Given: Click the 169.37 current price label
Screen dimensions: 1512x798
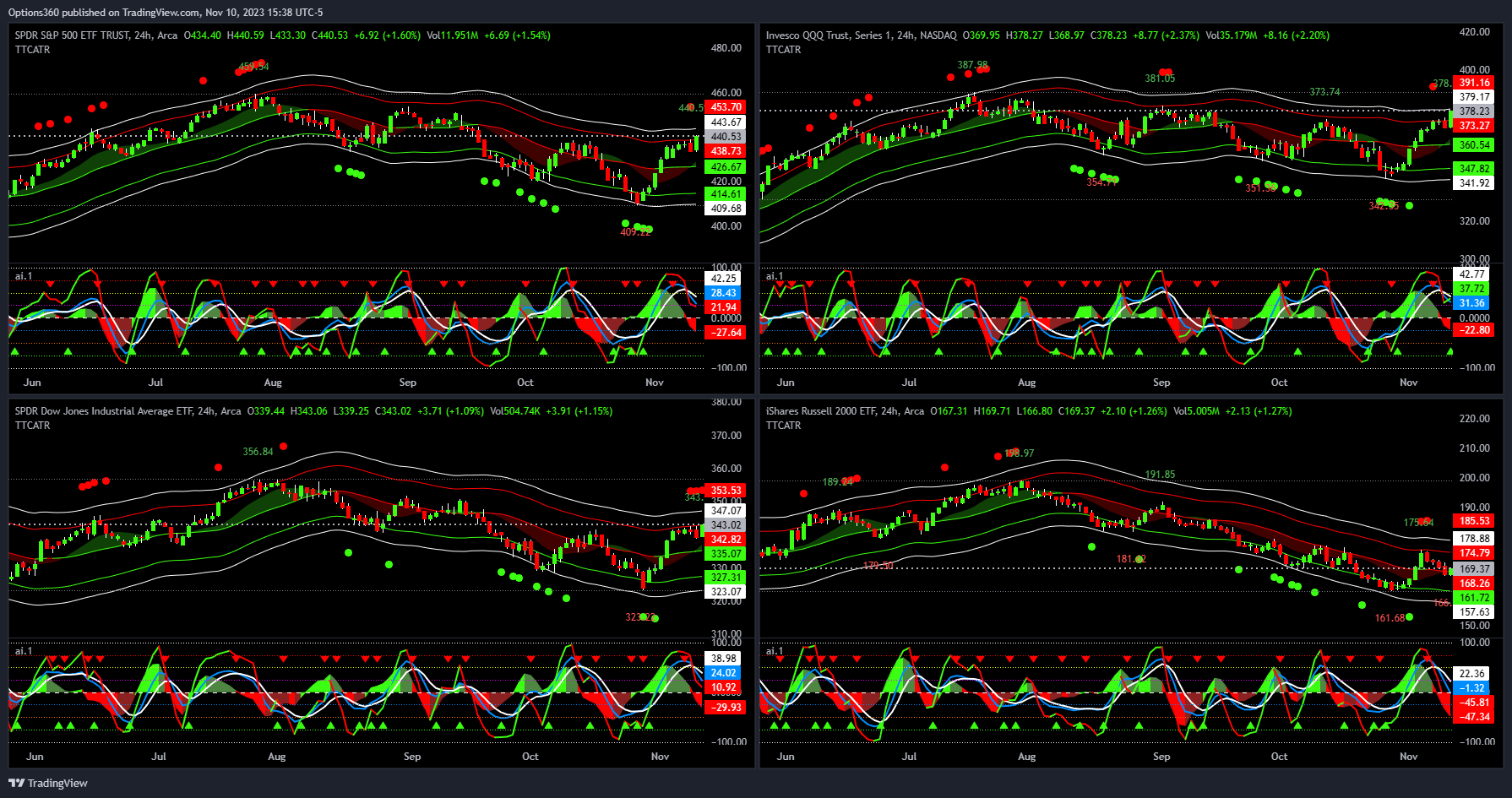Looking at the screenshot, I should tap(1475, 569).
